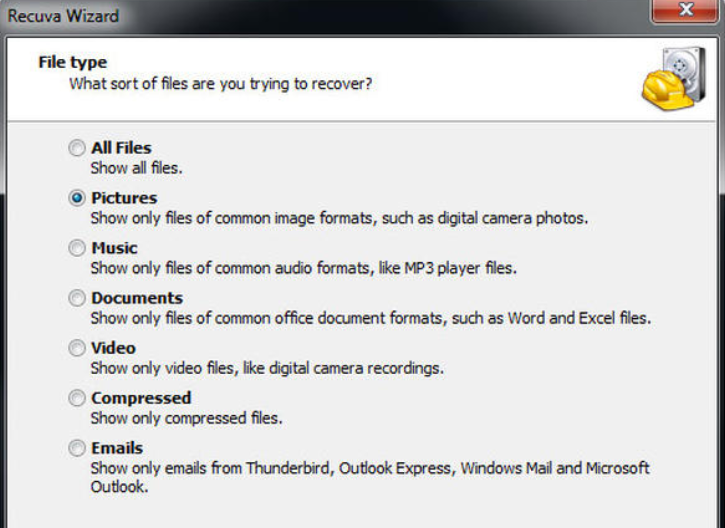Close the Recuva Wizard window
725x528 pixels.
[x=685, y=10]
